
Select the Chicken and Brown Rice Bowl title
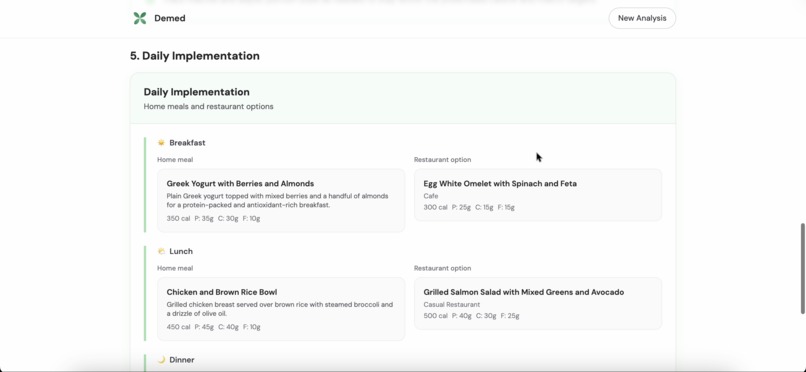point(222,292)
